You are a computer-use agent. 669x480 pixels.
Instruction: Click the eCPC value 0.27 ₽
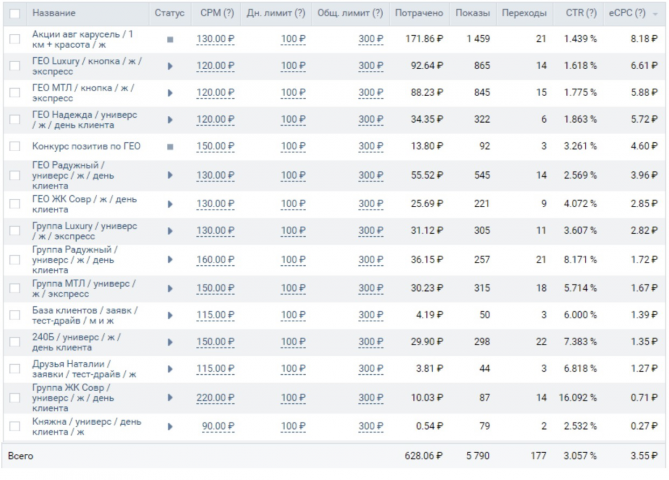tap(644, 426)
